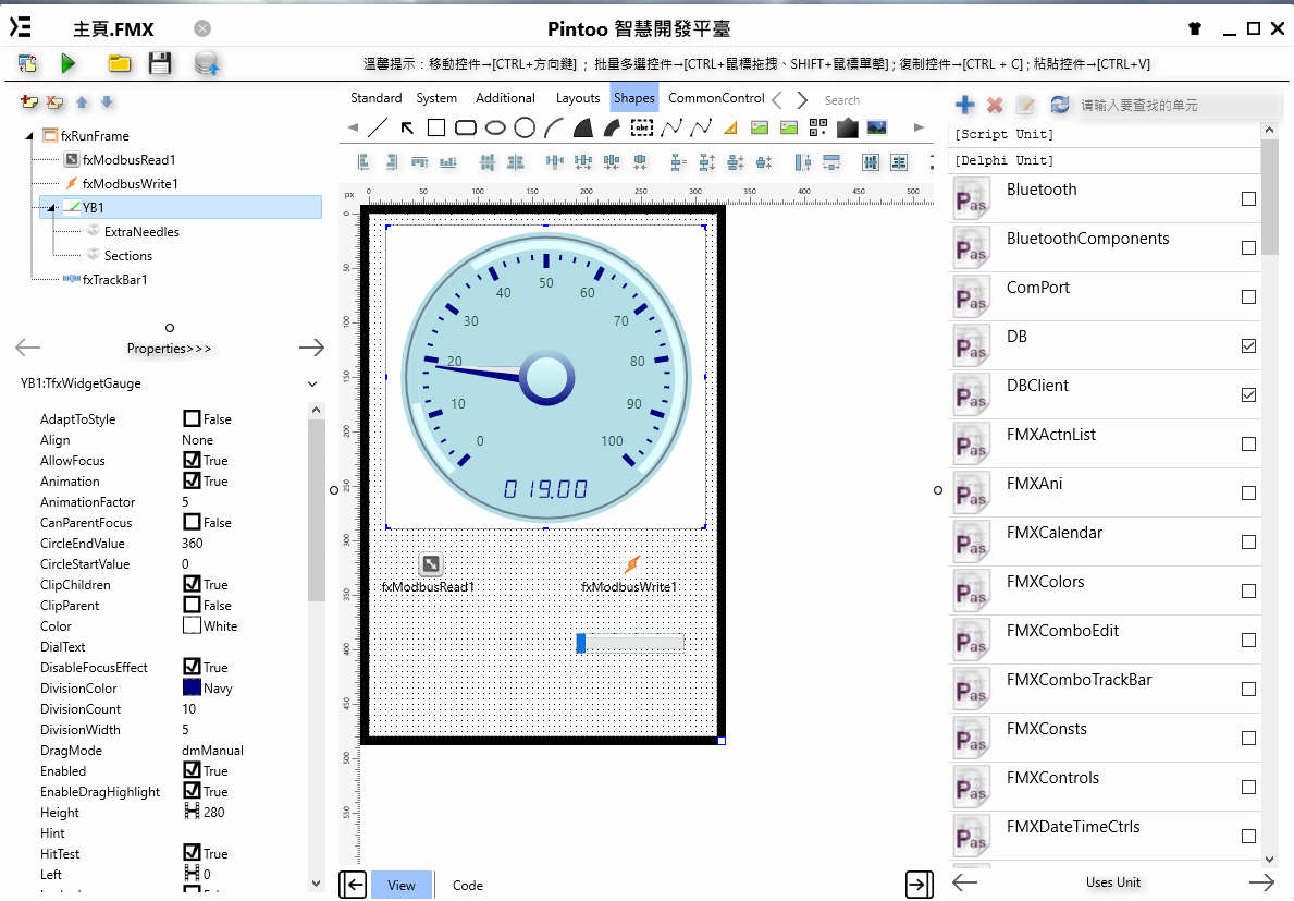This screenshot has height=901, width=1294.
Task: Select the dashed text selection shape icon
Action: point(642,127)
